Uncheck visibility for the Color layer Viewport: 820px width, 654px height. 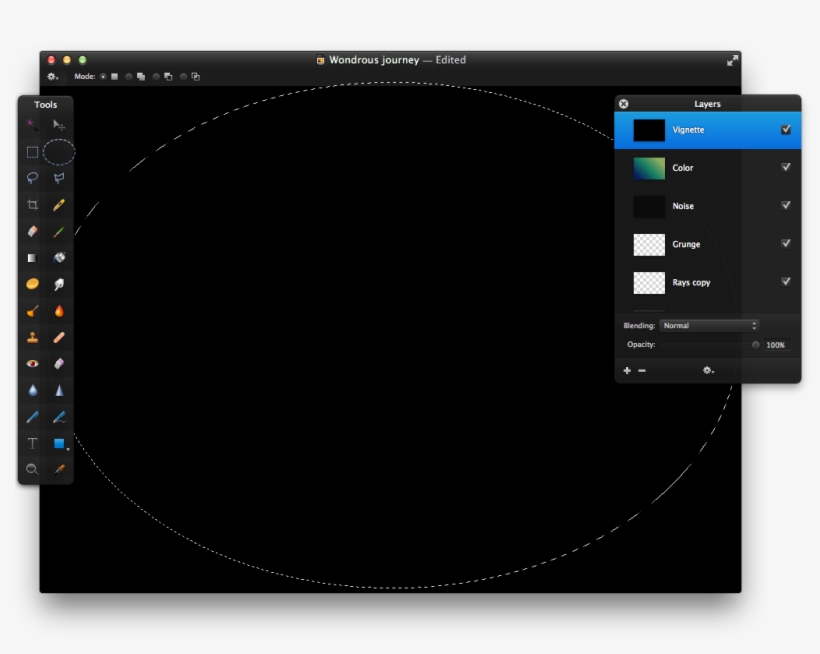click(x=787, y=168)
